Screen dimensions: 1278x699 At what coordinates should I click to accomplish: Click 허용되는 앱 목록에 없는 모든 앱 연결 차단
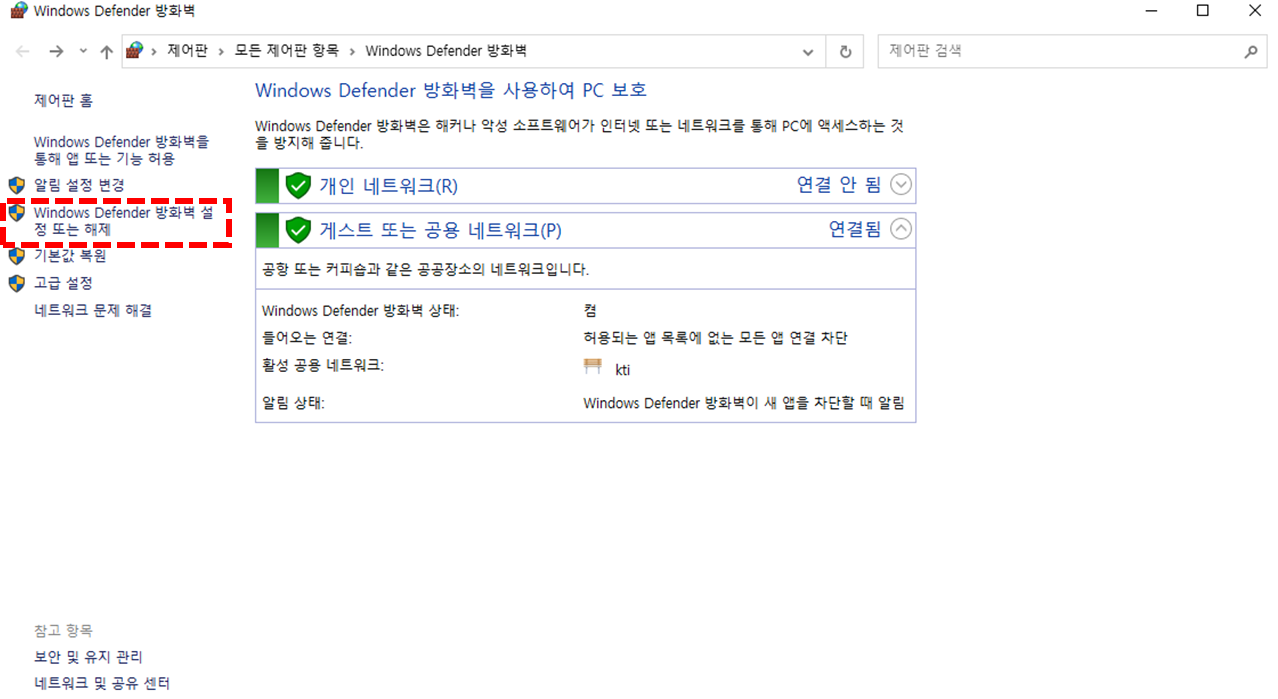point(715,338)
